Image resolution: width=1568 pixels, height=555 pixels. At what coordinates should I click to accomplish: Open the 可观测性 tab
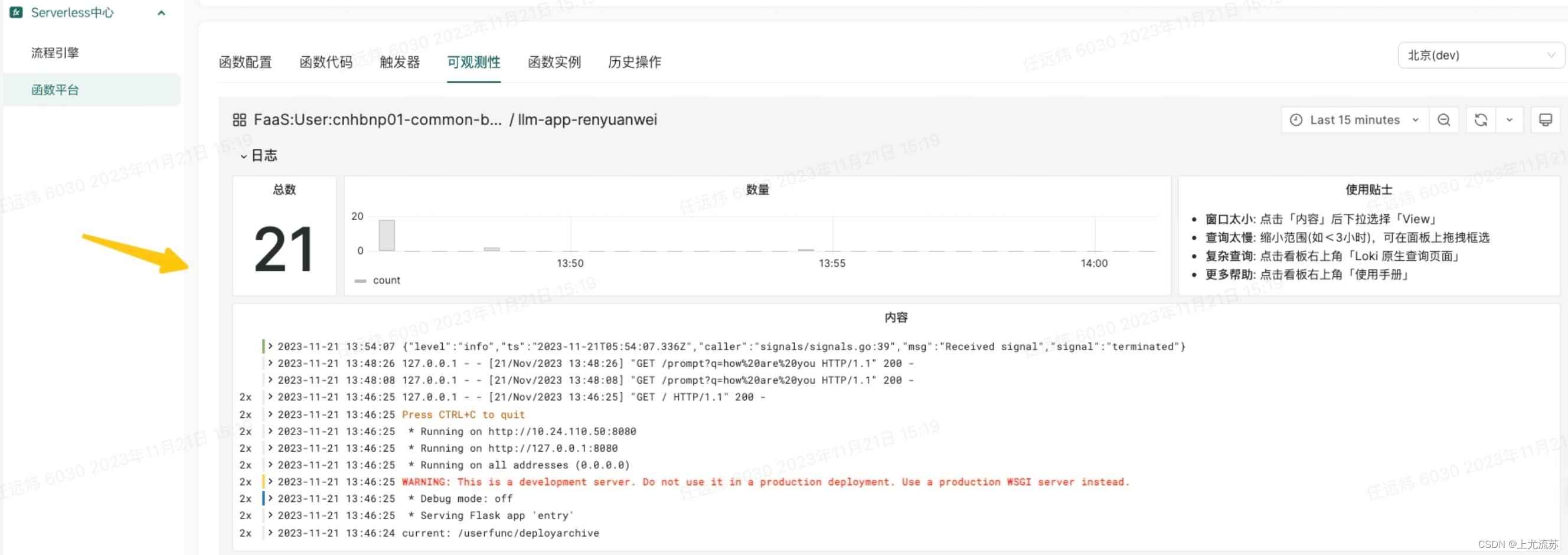point(473,62)
